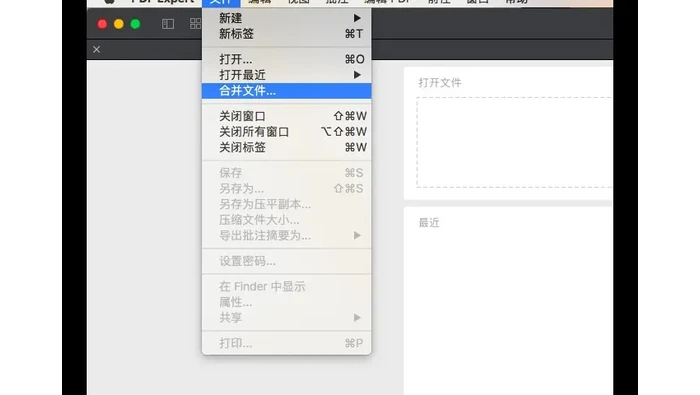The height and width of the screenshot is (395, 700).
Task: Expand 导出批注摘要为... submenu
Action: click(x=287, y=236)
